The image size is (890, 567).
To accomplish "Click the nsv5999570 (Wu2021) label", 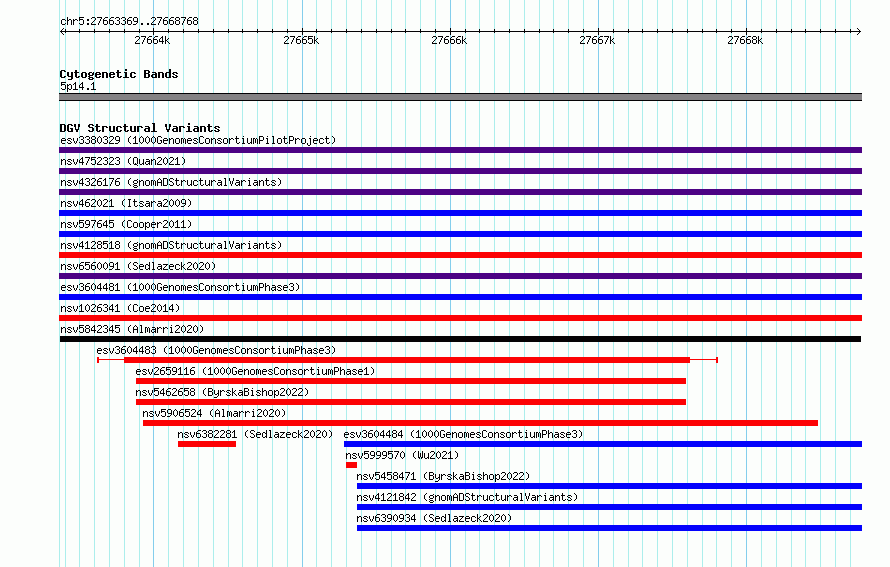I will tap(402, 455).
